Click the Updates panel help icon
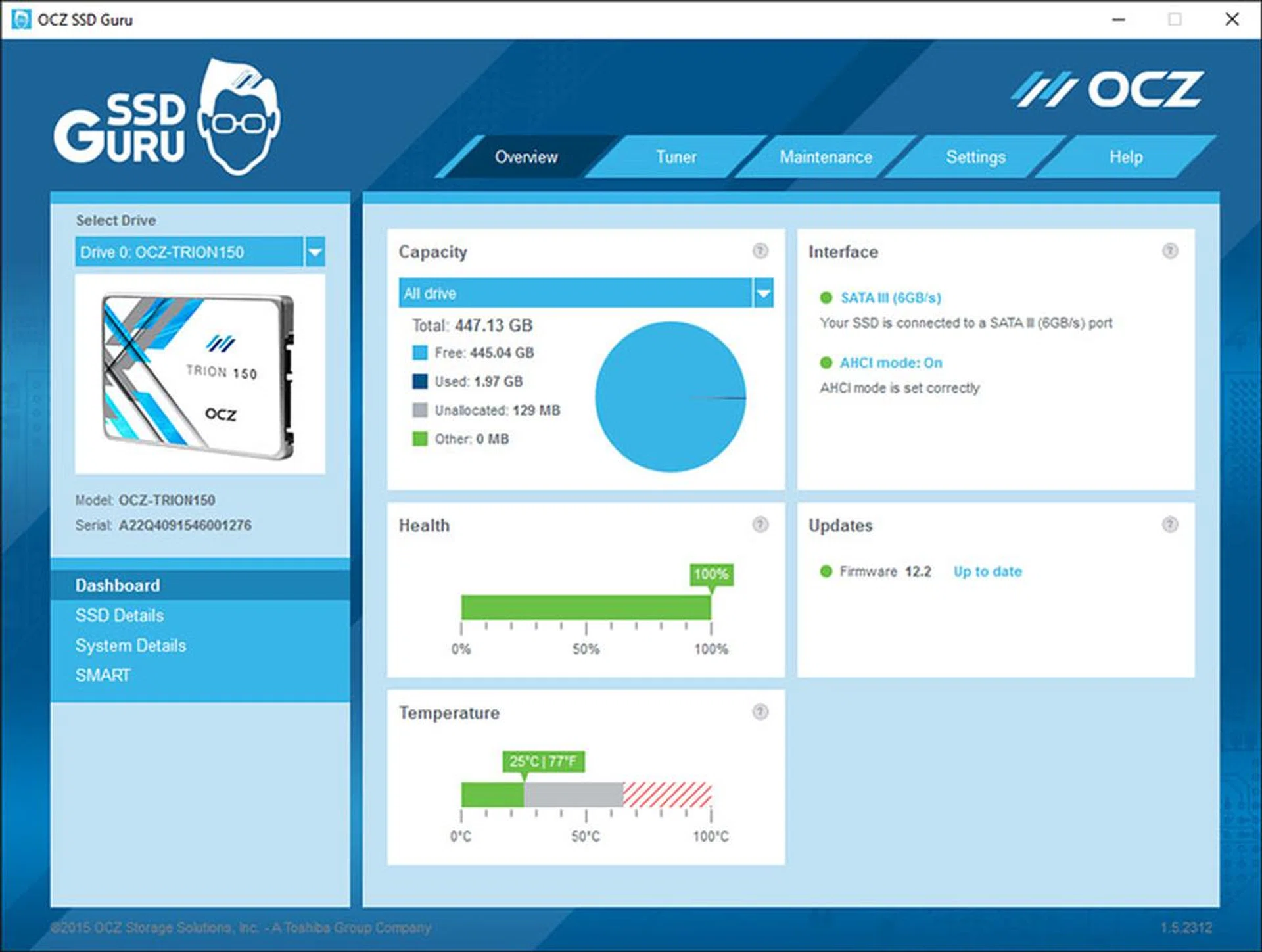This screenshot has width=1262, height=952. [x=1170, y=524]
